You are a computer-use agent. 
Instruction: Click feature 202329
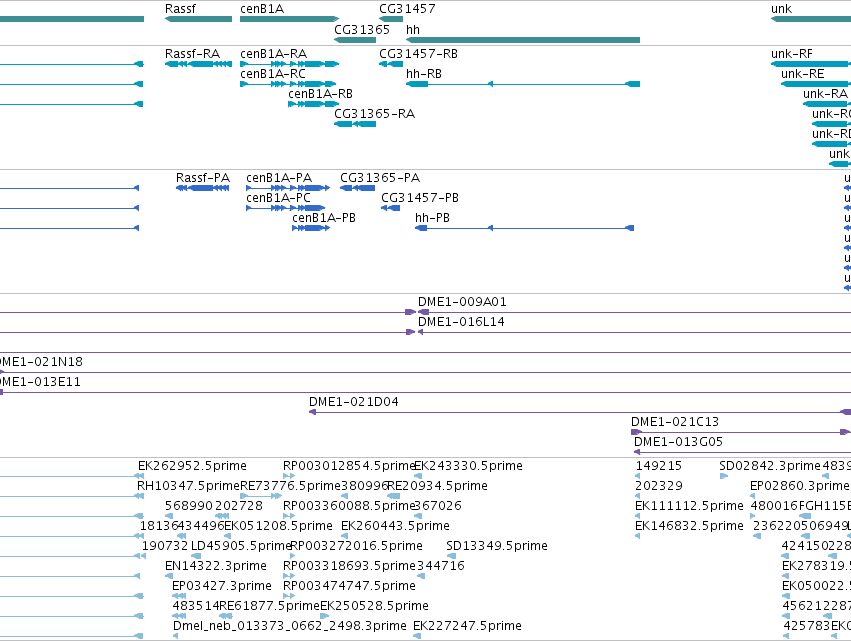658,486
